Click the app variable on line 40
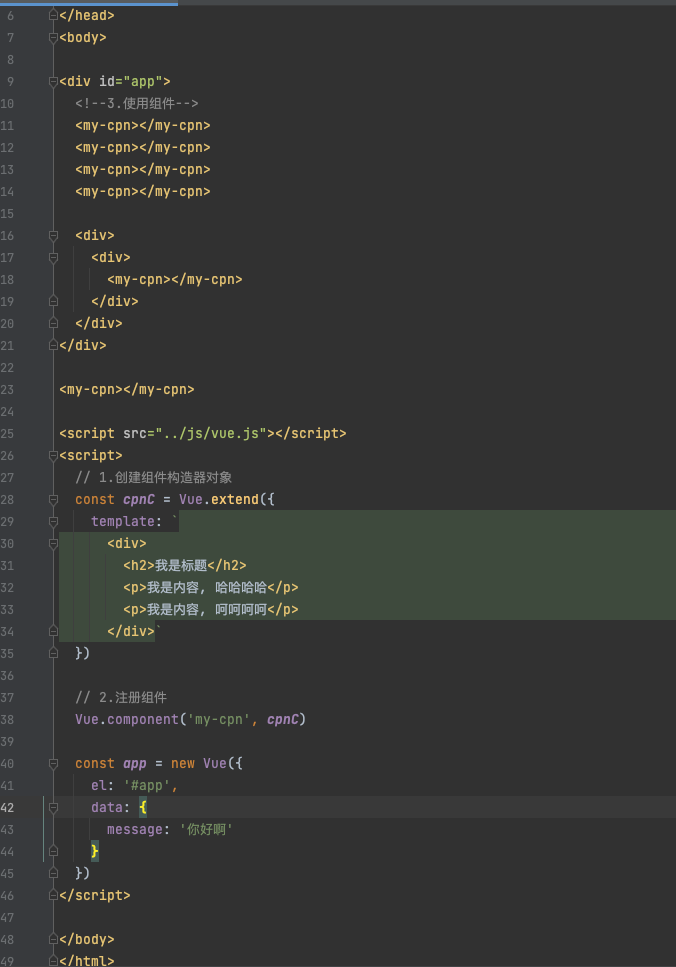676x967 pixels. coord(135,763)
